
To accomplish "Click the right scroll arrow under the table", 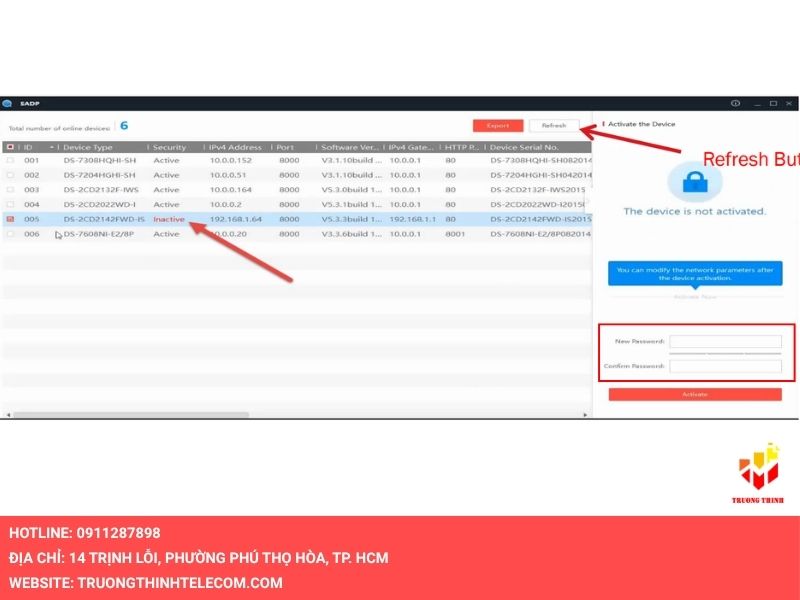I will (x=585, y=415).
